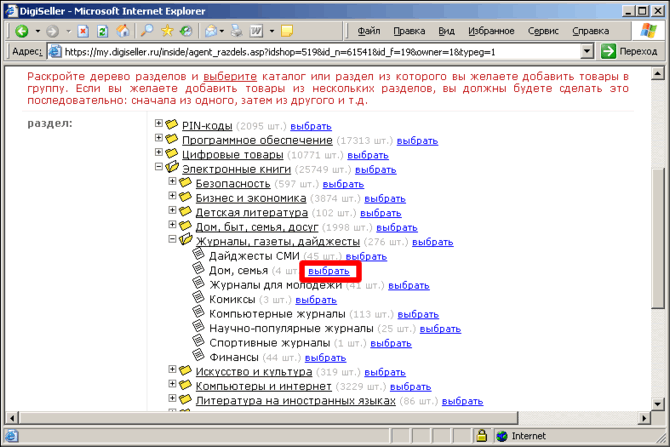Click выбрать next to Компьютерные журналы
Image resolution: width=670 pixels, height=447 pixels.
(418, 315)
